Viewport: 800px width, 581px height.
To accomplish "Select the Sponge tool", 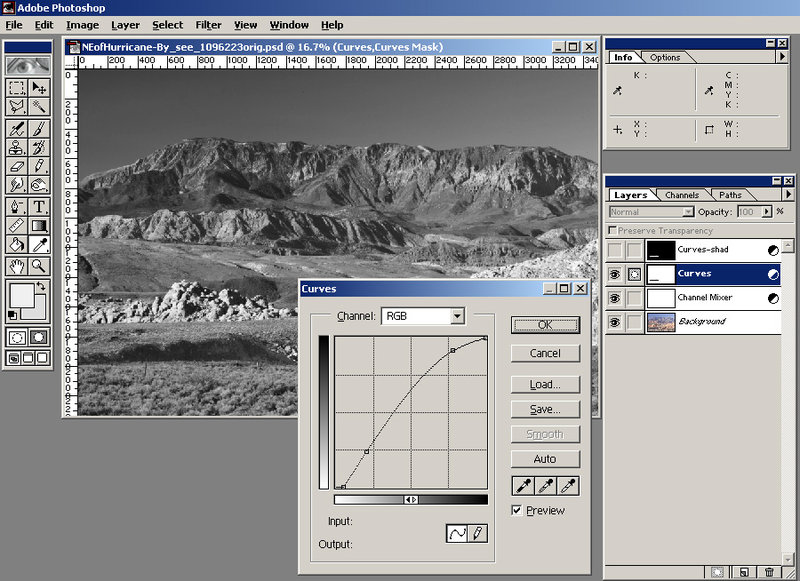I will (39, 185).
